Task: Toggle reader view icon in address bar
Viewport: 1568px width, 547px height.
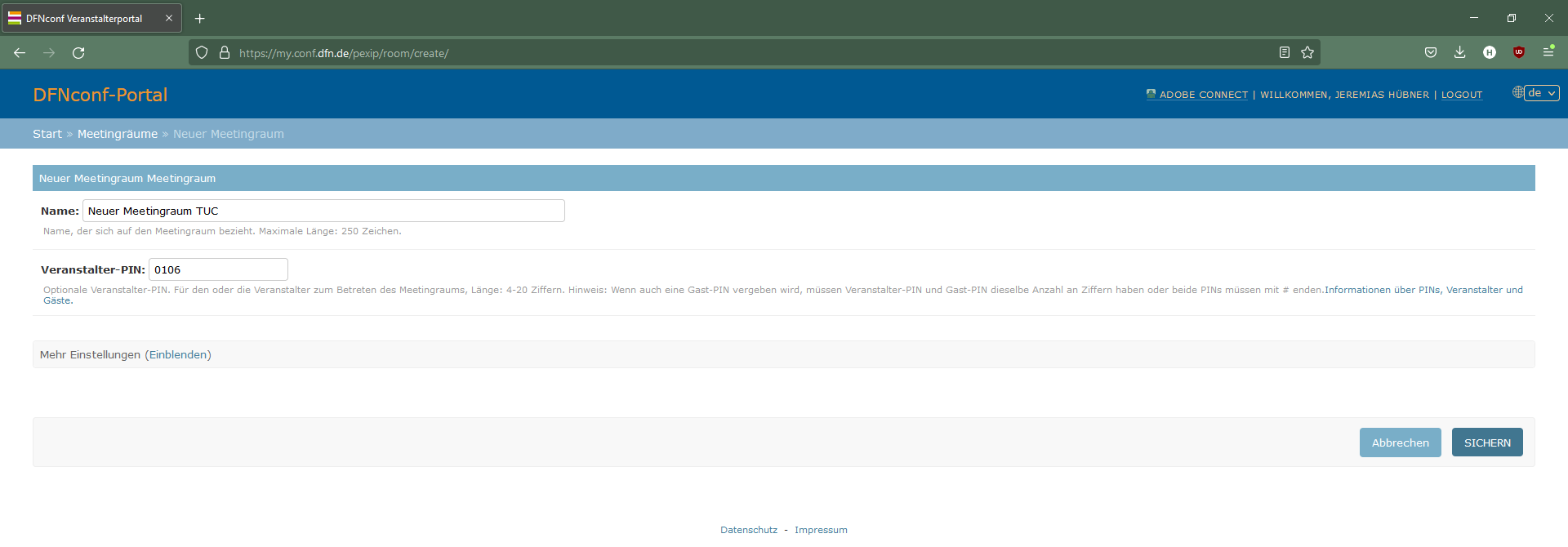Action: tap(1285, 53)
